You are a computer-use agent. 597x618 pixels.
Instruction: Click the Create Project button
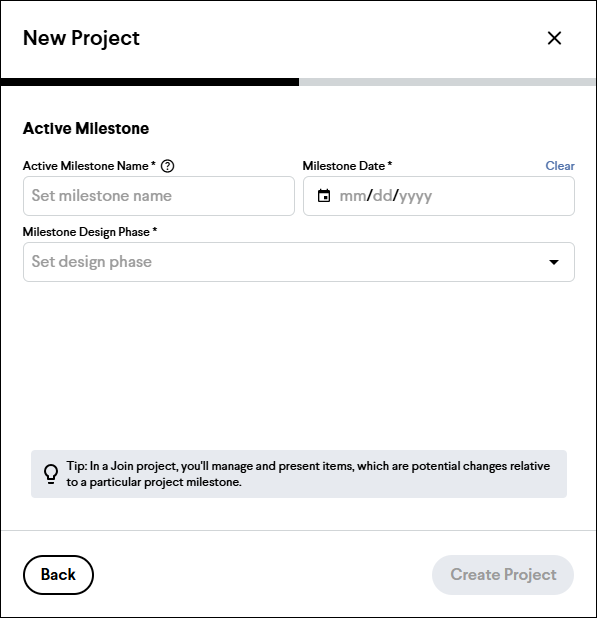(503, 575)
